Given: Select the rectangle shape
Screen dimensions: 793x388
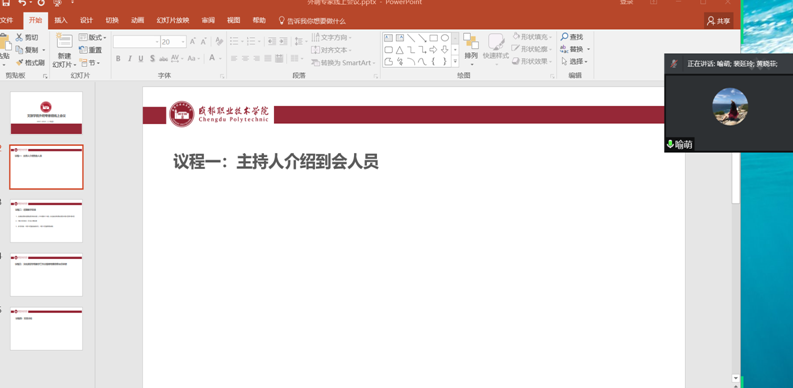Looking at the screenshot, I should pyautogui.click(x=433, y=38).
